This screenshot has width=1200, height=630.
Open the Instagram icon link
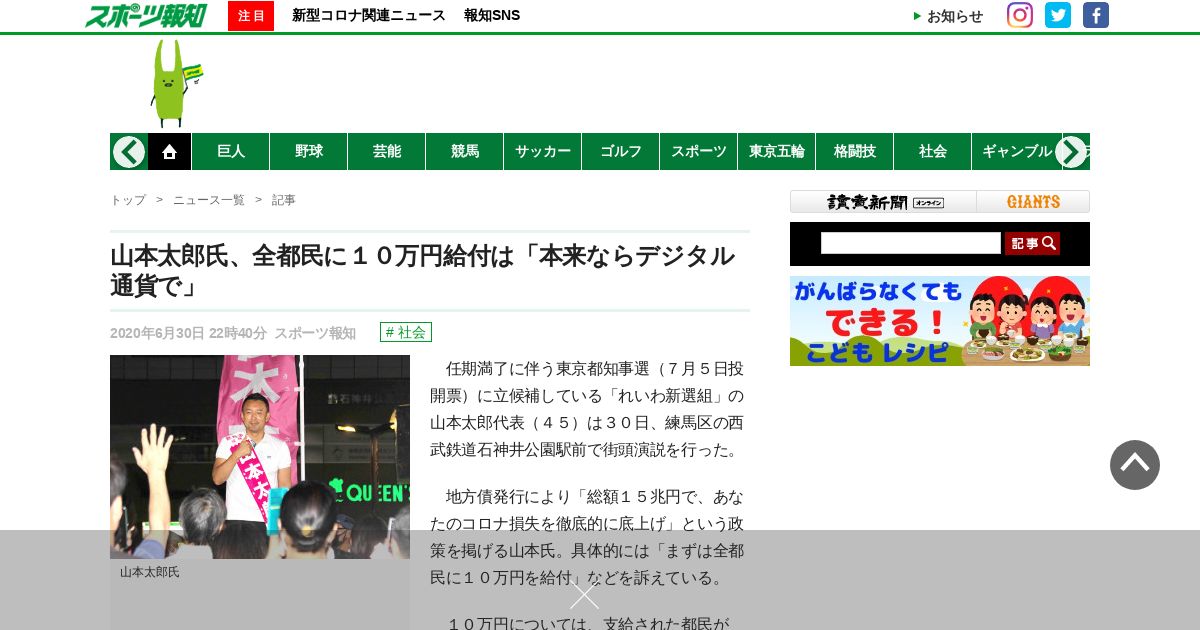[x=1020, y=15]
